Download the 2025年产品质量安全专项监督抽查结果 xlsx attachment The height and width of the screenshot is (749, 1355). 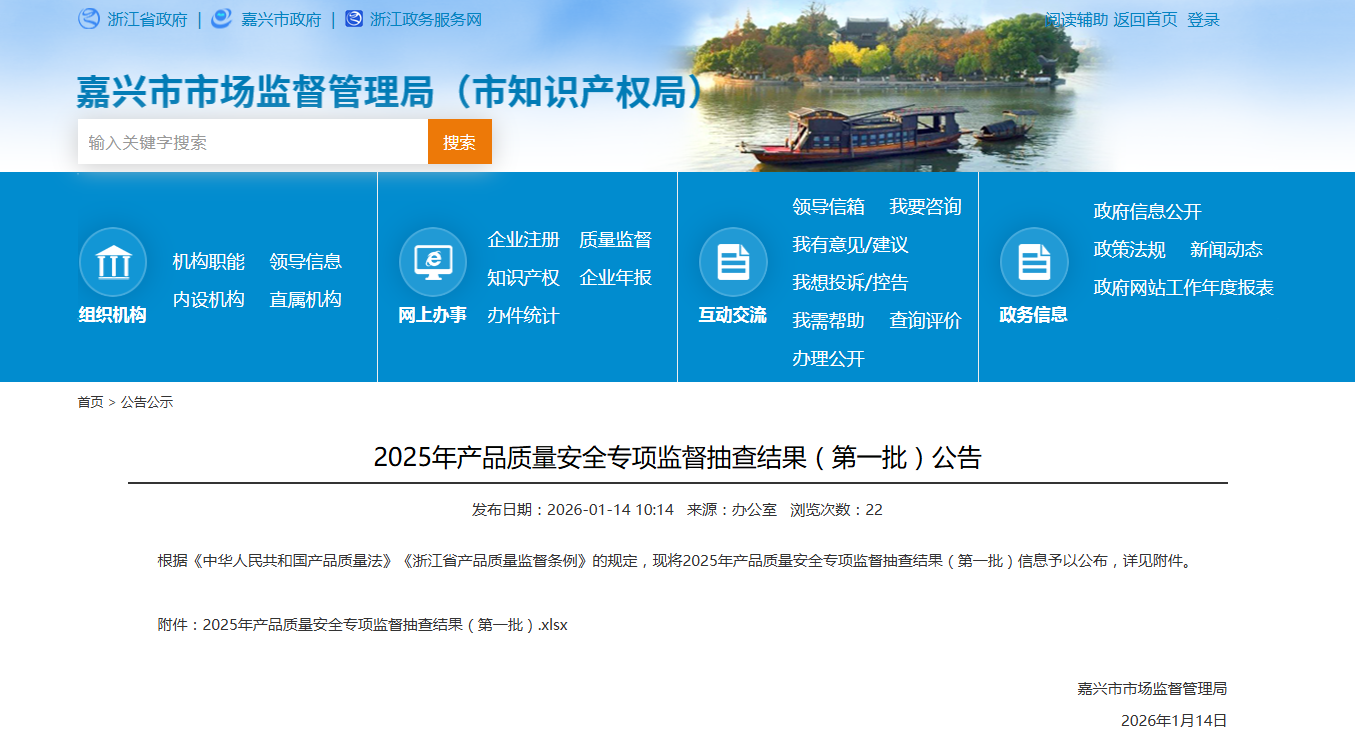385,624
